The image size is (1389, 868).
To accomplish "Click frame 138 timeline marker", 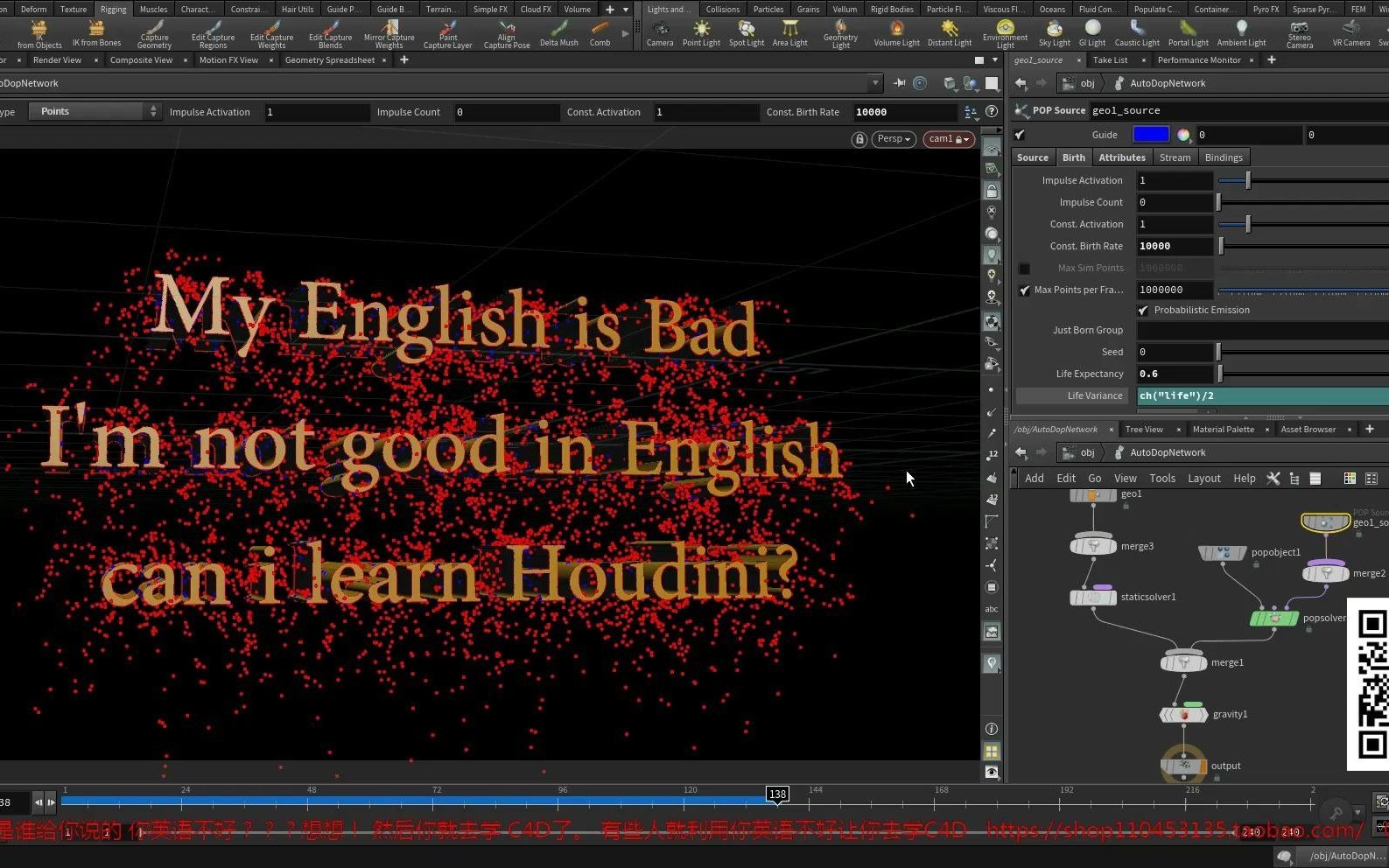I will tap(777, 794).
